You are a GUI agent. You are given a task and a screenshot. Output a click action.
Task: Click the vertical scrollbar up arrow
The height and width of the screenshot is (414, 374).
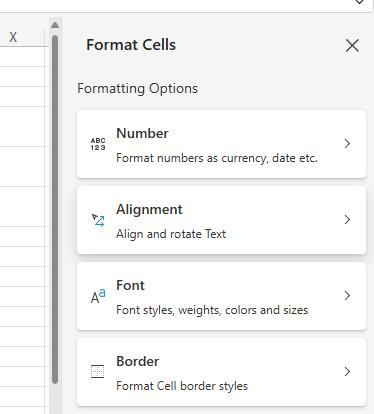(55, 25)
